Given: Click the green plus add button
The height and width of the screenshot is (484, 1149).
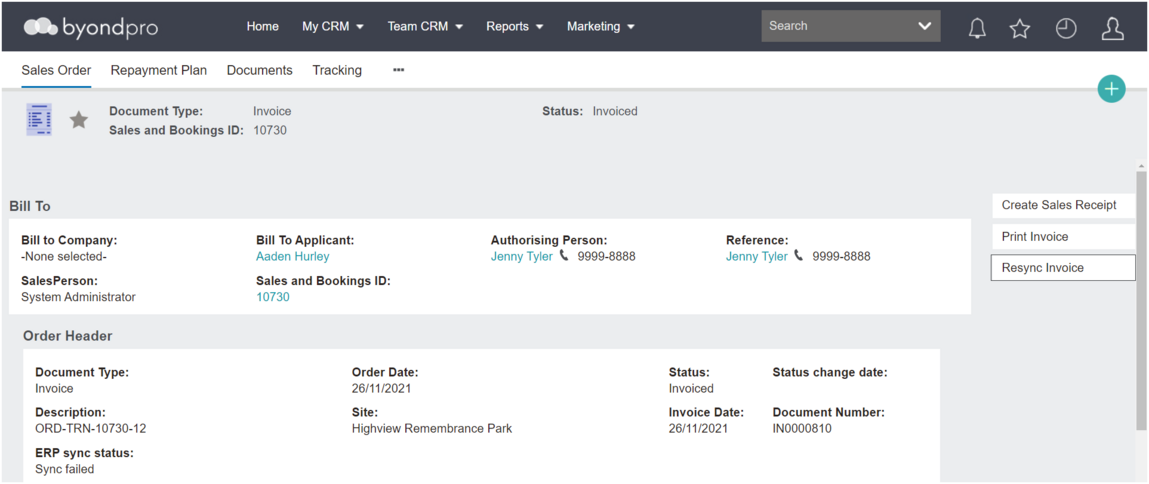Looking at the screenshot, I should (1112, 89).
